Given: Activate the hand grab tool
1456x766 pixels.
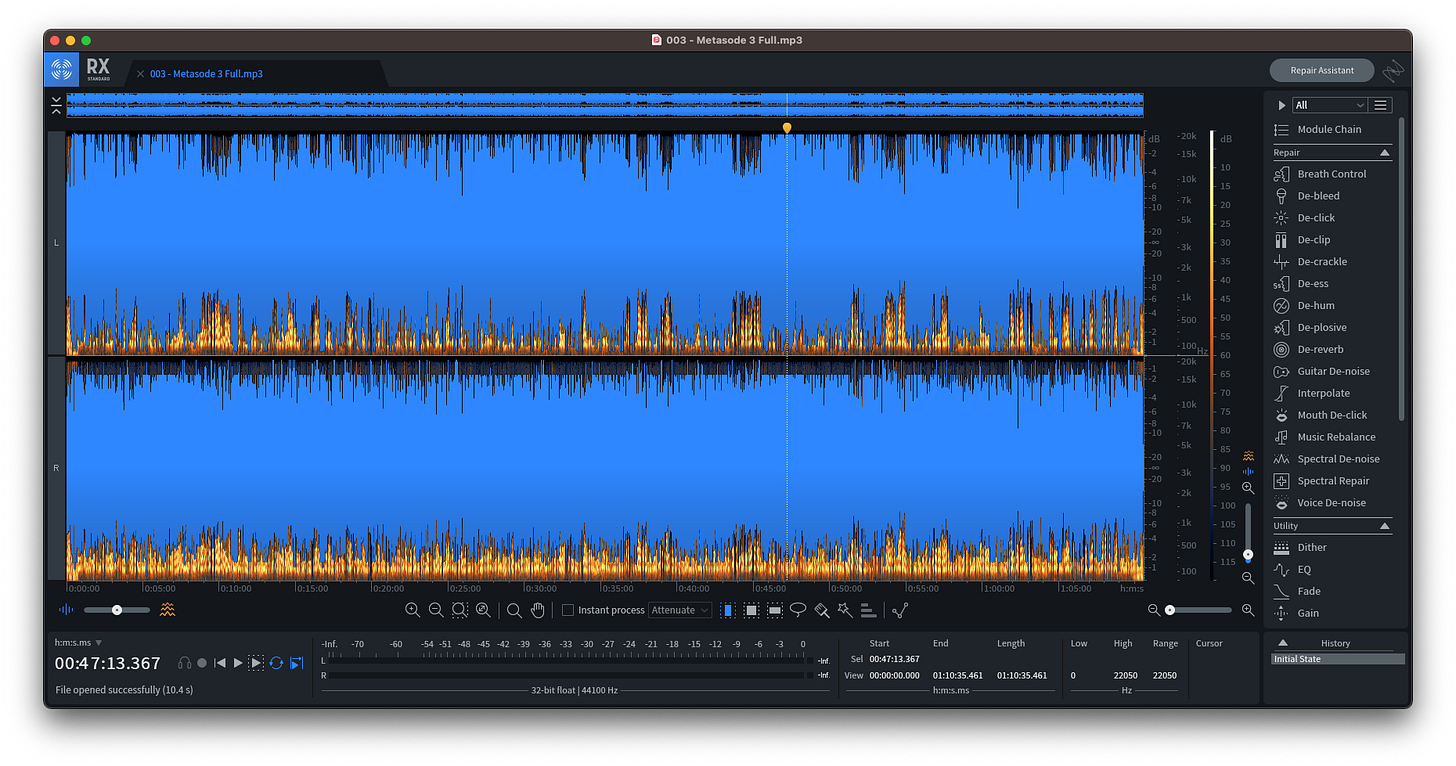Looking at the screenshot, I should point(538,610).
